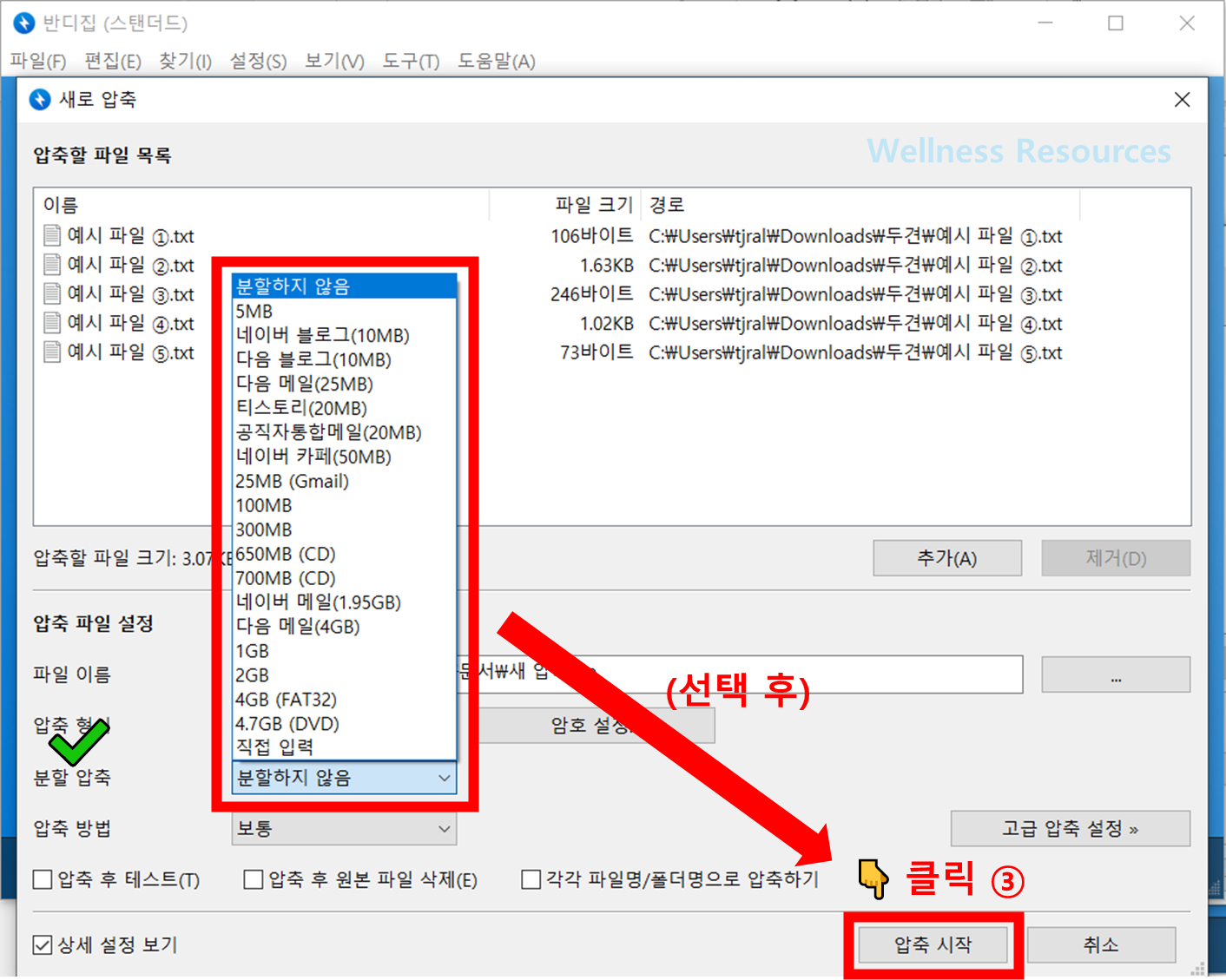Choose 공직자통합메일(20MB) split option
The image size is (1226, 980).
tap(345, 432)
